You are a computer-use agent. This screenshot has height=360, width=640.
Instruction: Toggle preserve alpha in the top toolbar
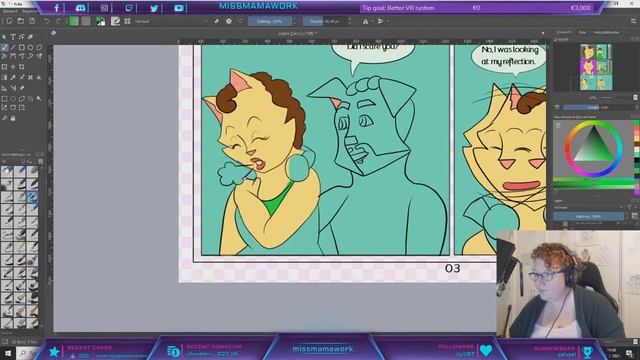(229, 21)
